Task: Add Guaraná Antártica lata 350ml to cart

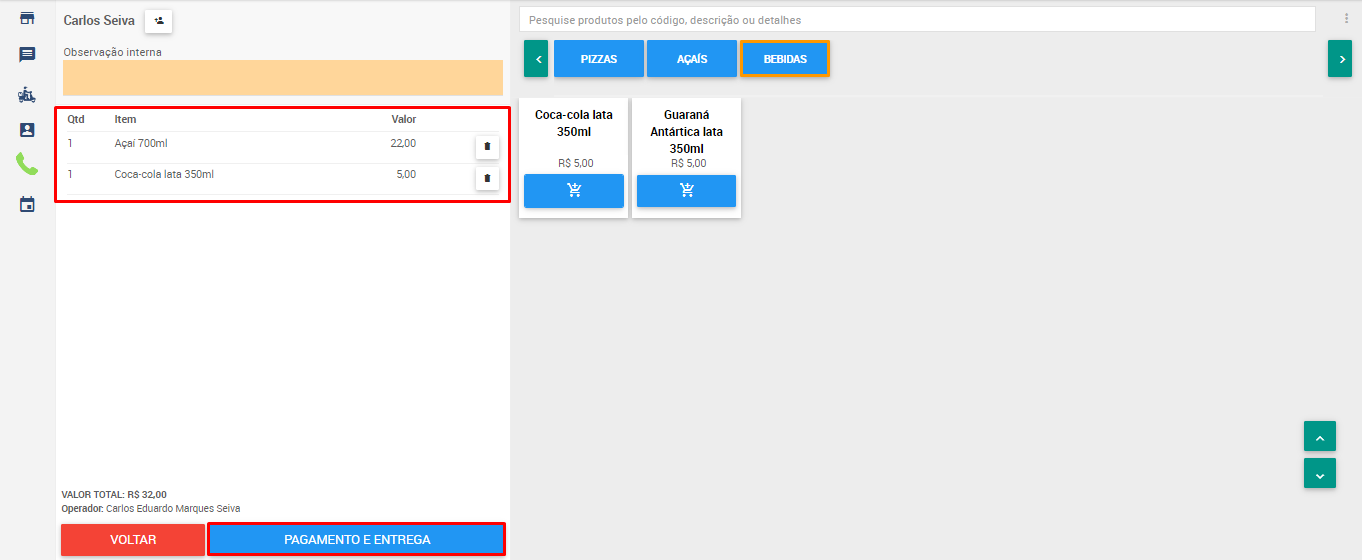Action: (686, 190)
